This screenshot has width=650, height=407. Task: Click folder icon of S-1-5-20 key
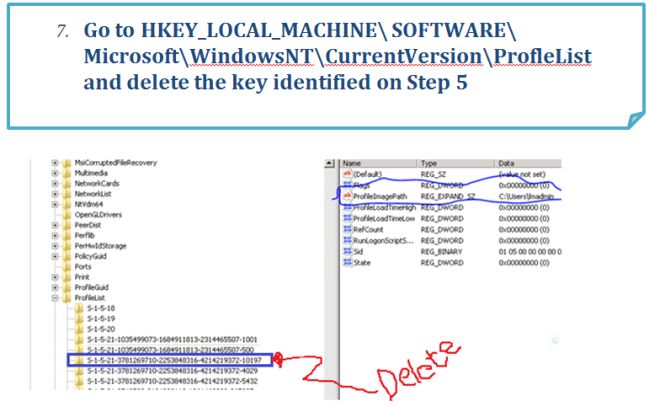click(79, 329)
